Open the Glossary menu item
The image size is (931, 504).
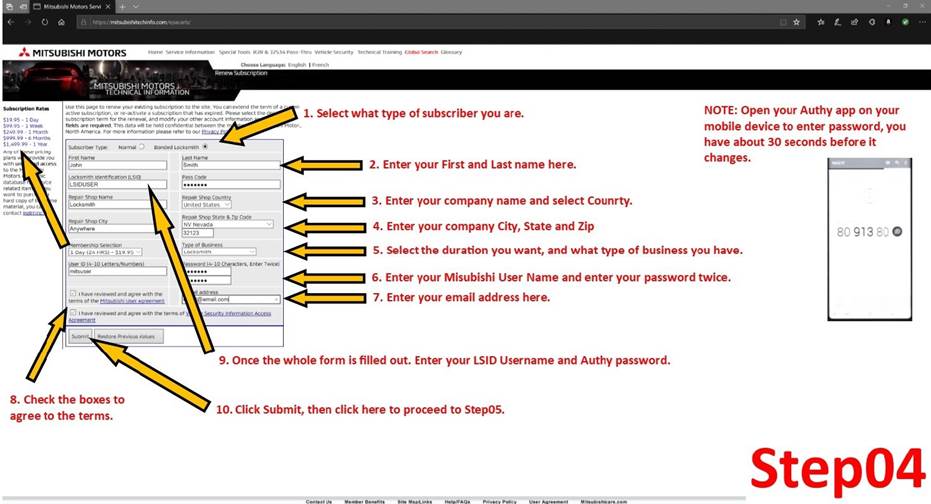[451, 52]
